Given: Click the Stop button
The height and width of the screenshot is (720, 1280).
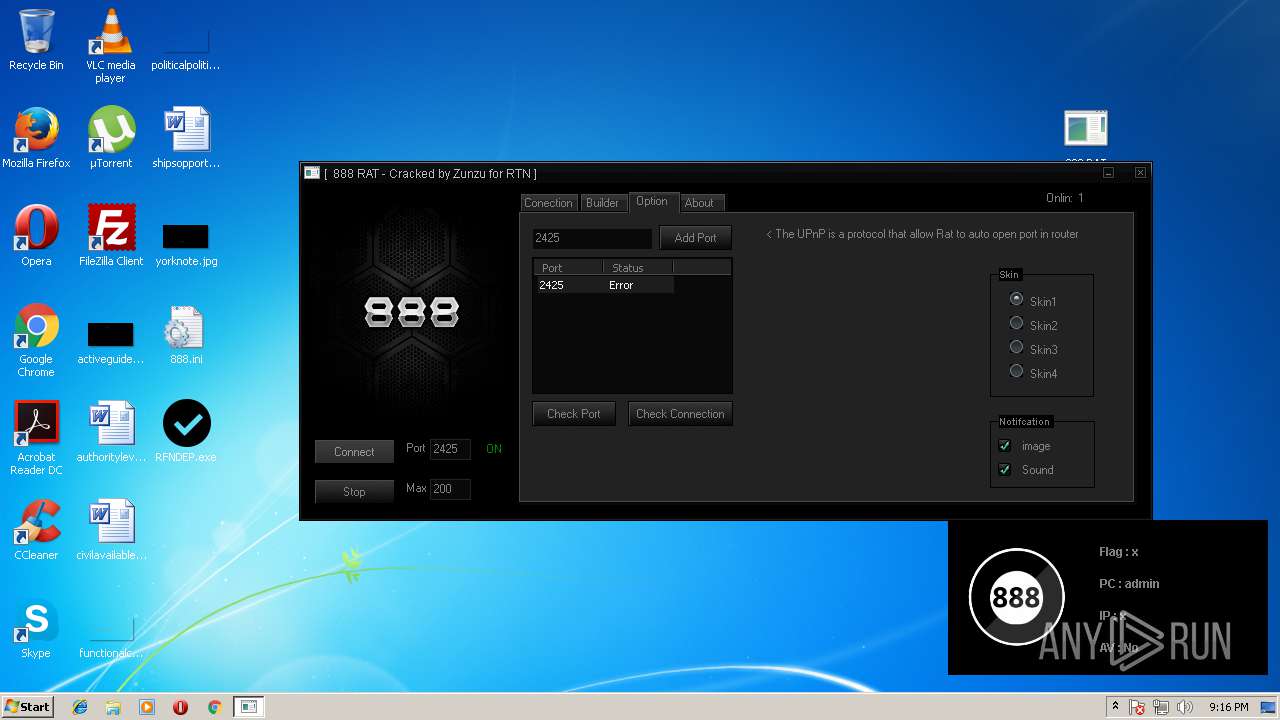Looking at the screenshot, I should tap(354, 492).
